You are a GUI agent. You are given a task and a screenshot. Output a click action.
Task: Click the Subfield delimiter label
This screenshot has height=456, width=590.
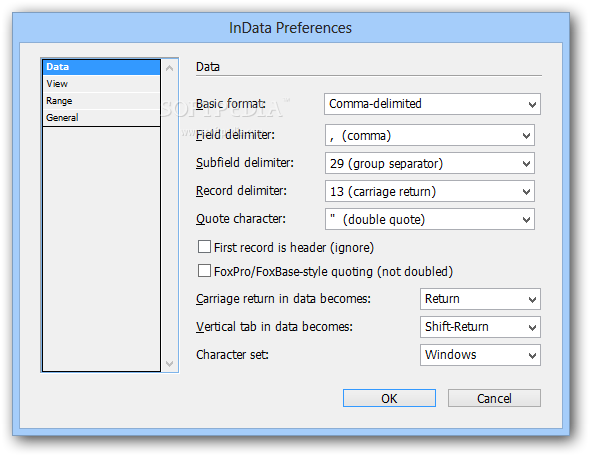(x=245, y=163)
